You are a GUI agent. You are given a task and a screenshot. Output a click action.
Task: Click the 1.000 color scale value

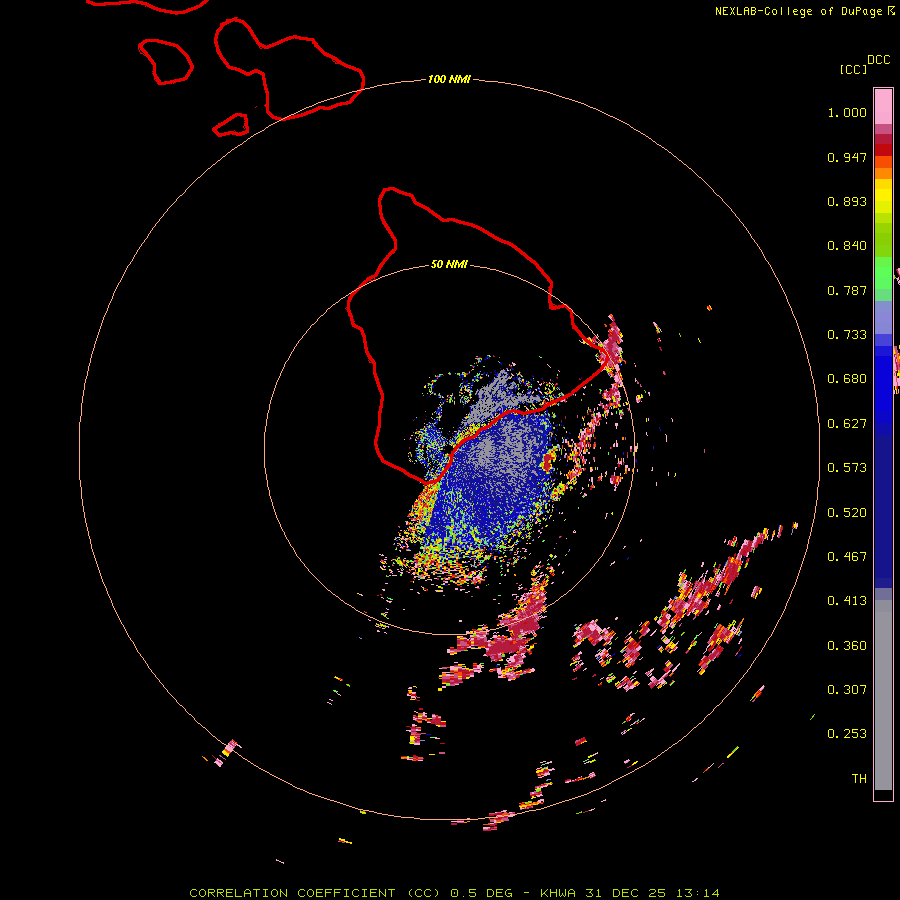tap(847, 112)
